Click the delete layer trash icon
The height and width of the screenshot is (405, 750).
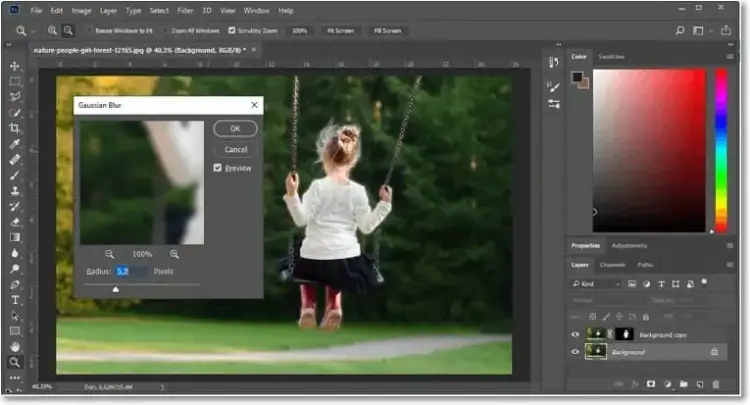[714, 383]
